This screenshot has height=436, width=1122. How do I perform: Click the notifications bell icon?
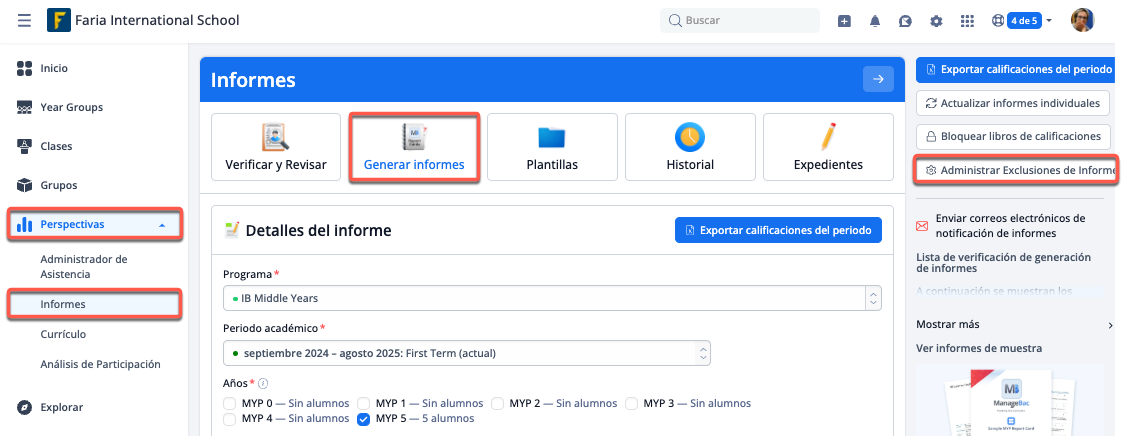pos(875,21)
